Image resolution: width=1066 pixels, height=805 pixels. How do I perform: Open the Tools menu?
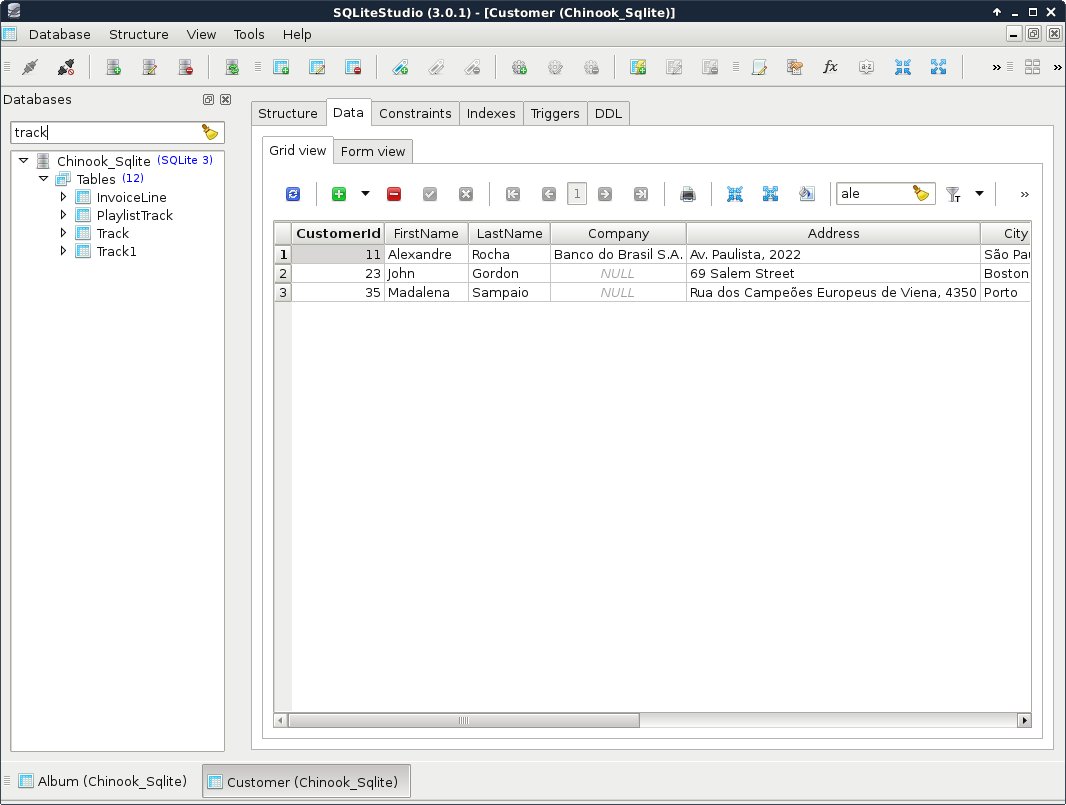pos(249,34)
